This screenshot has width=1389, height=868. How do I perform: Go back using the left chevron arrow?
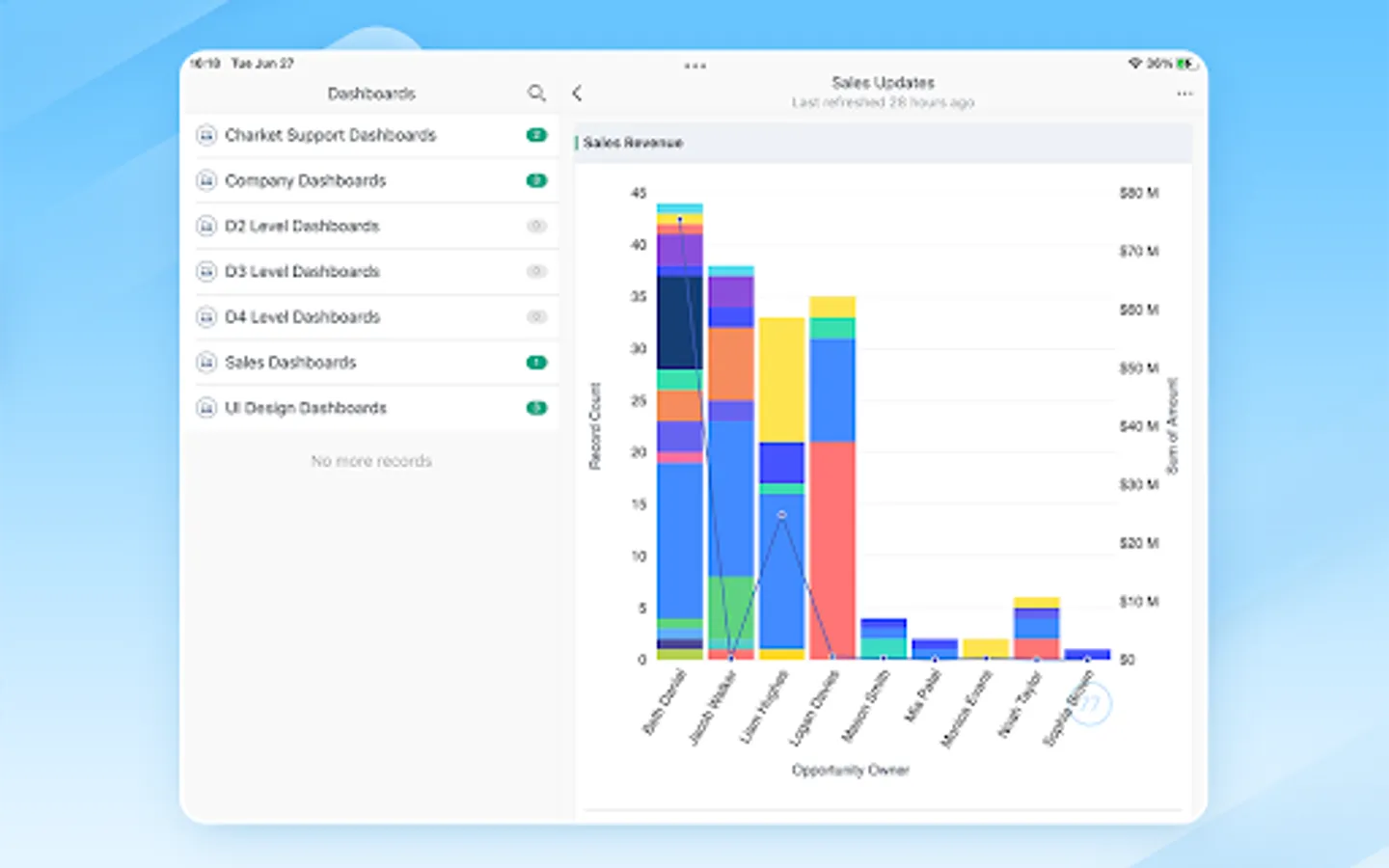pos(577,93)
